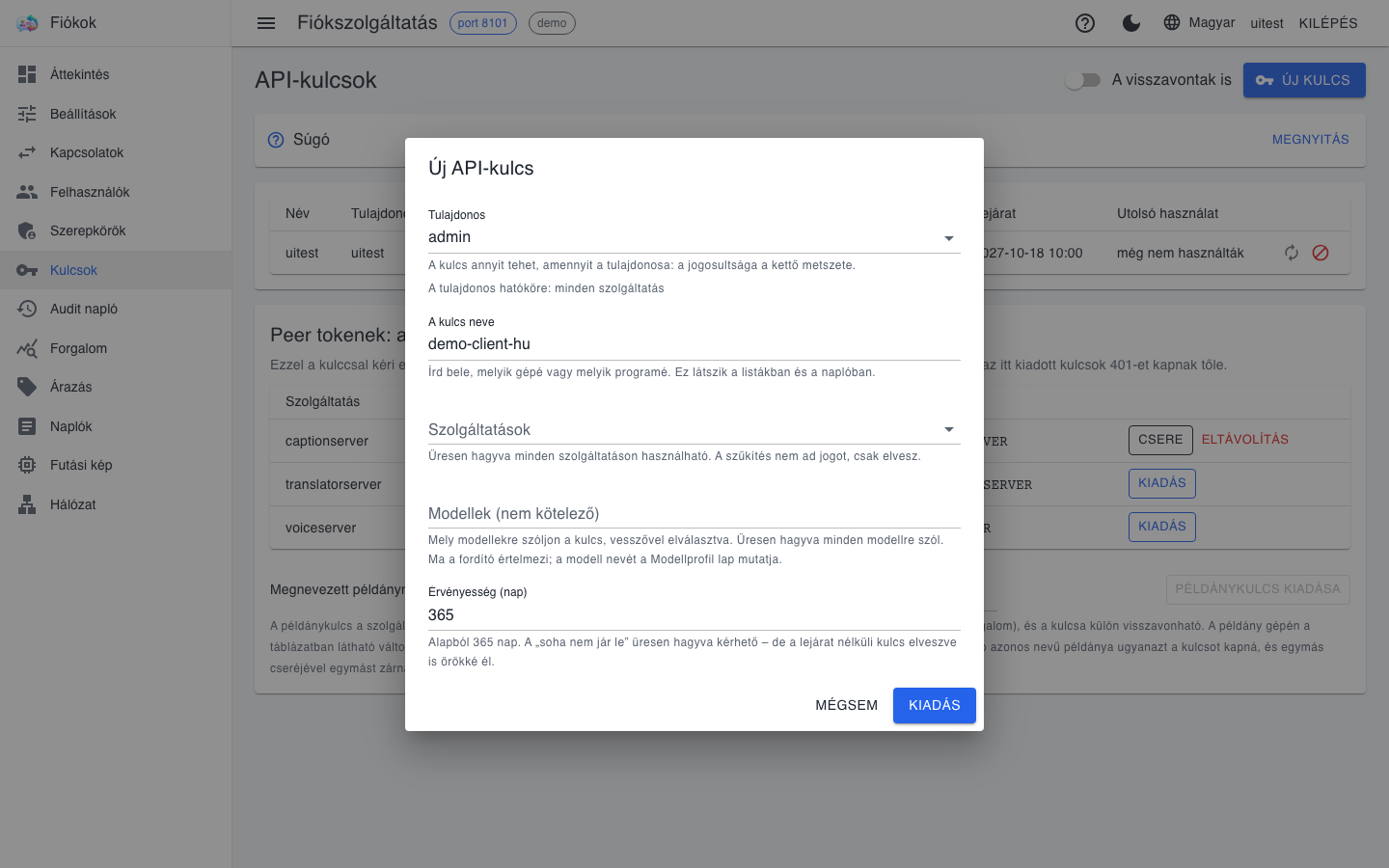Click the revoke icon for uitest key
The width and height of the screenshot is (1389, 868).
(1321, 253)
